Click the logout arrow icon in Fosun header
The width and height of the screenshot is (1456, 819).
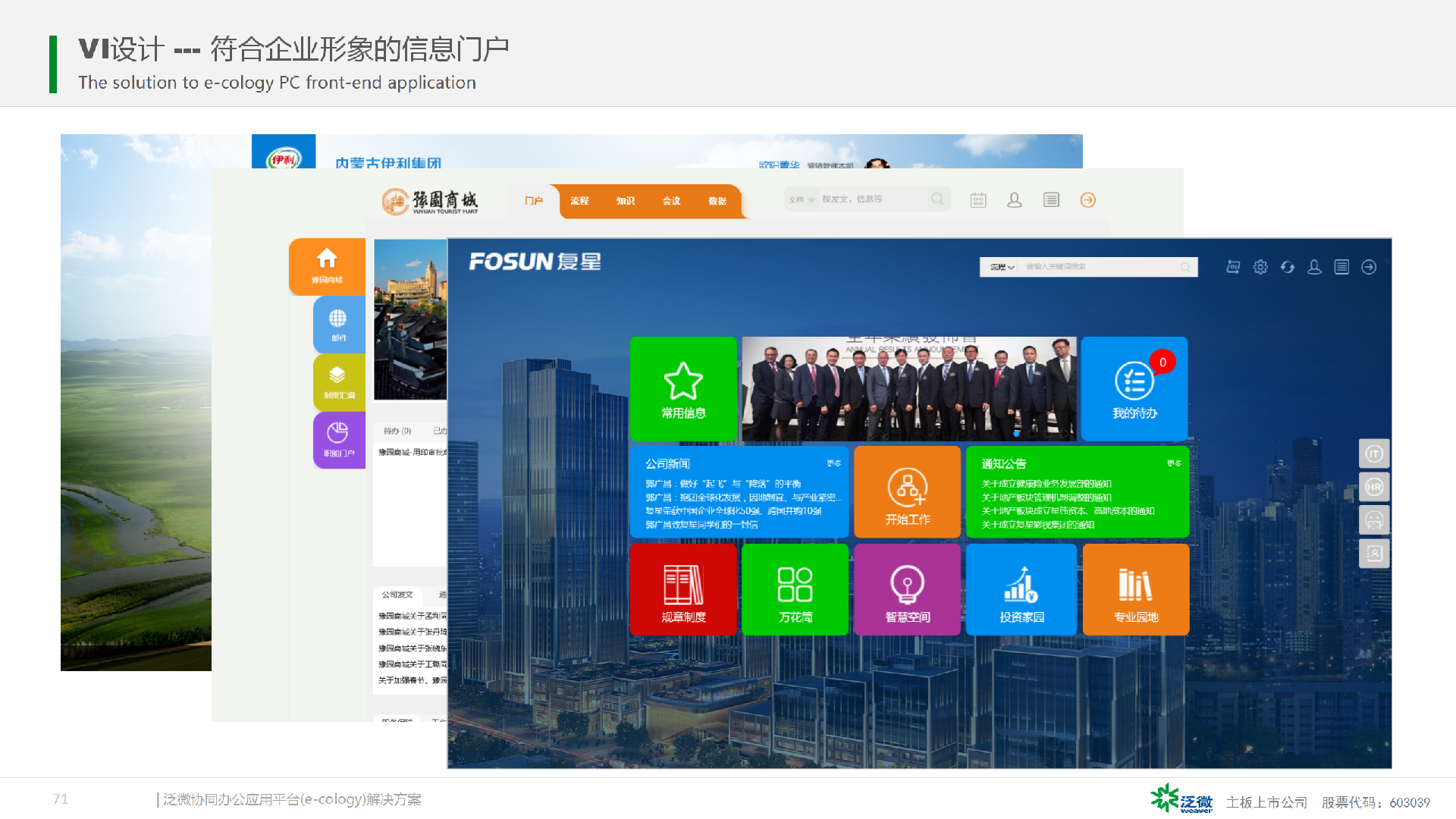pyautogui.click(x=1369, y=267)
